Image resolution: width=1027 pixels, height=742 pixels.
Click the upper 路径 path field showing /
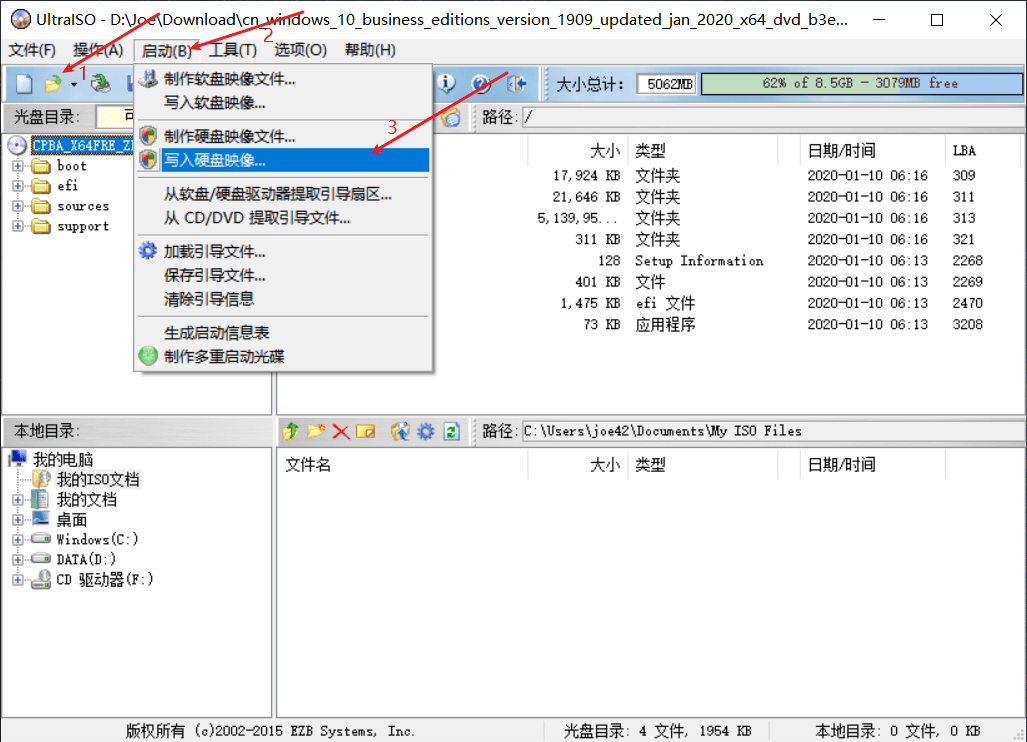coord(773,117)
